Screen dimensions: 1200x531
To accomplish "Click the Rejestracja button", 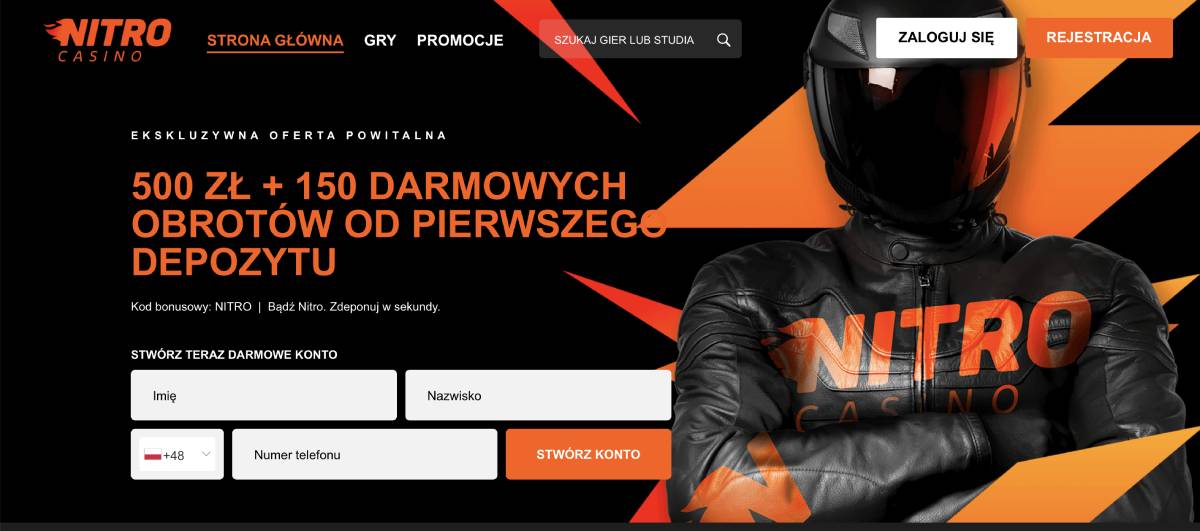I will point(1099,38).
